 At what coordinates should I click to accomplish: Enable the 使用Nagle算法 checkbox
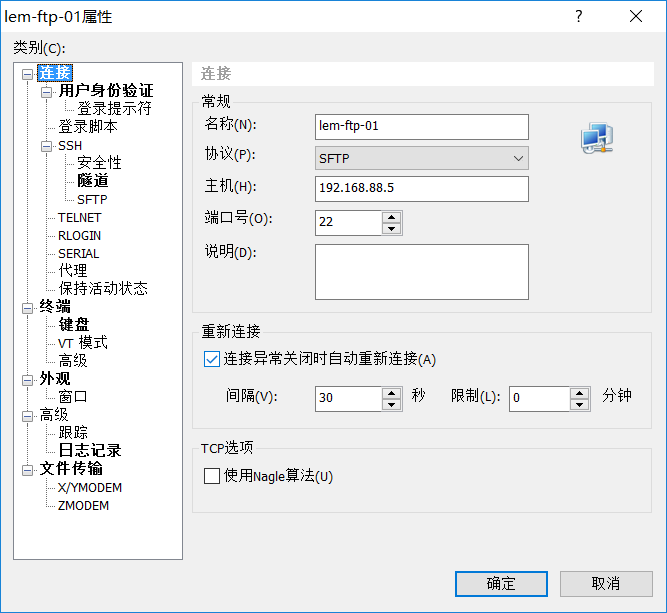(x=211, y=476)
